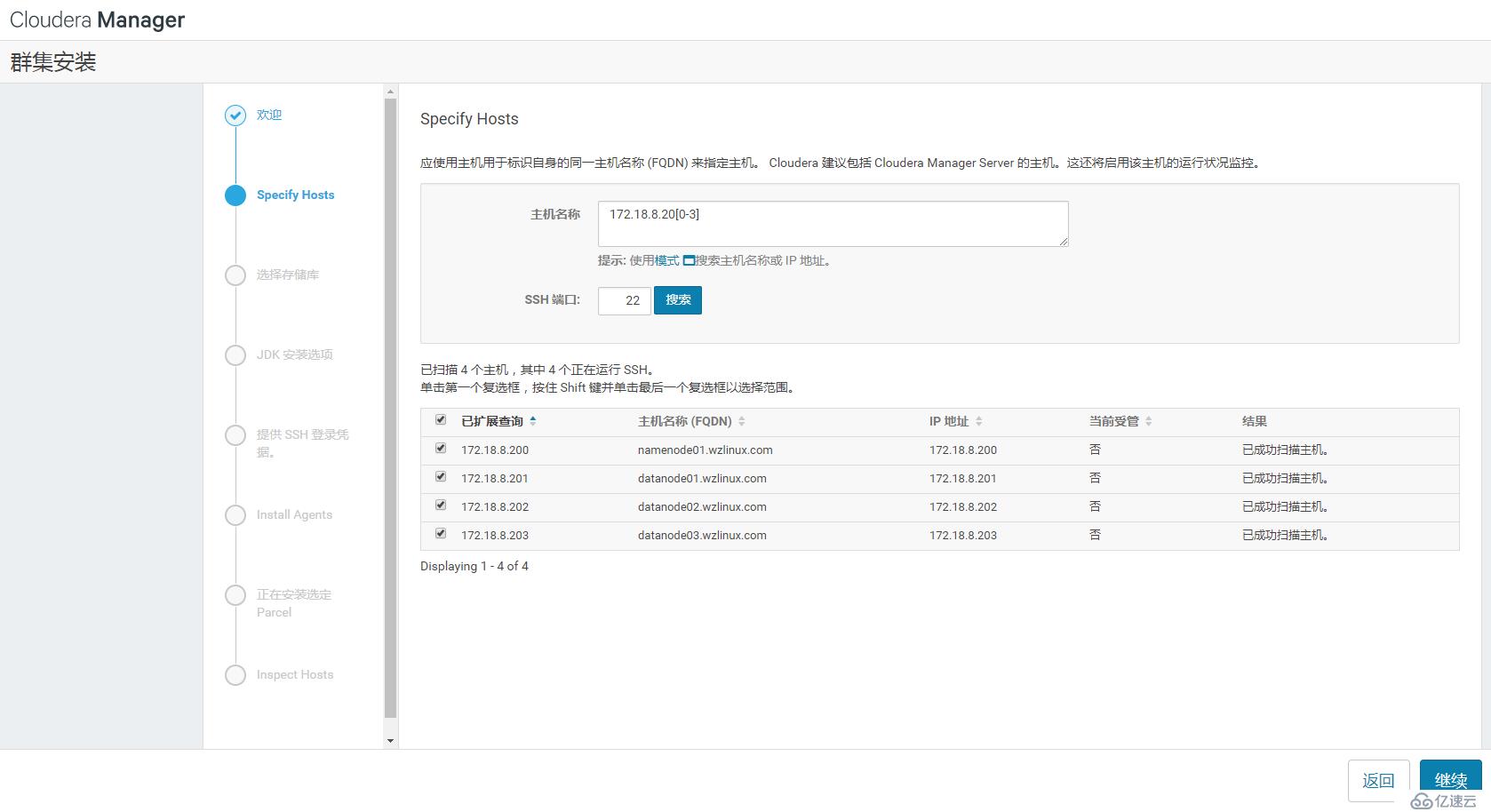This screenshot has width=1491, height=812.
Task: Select JDK 安装选项 wizard step label
Action: 295,354
